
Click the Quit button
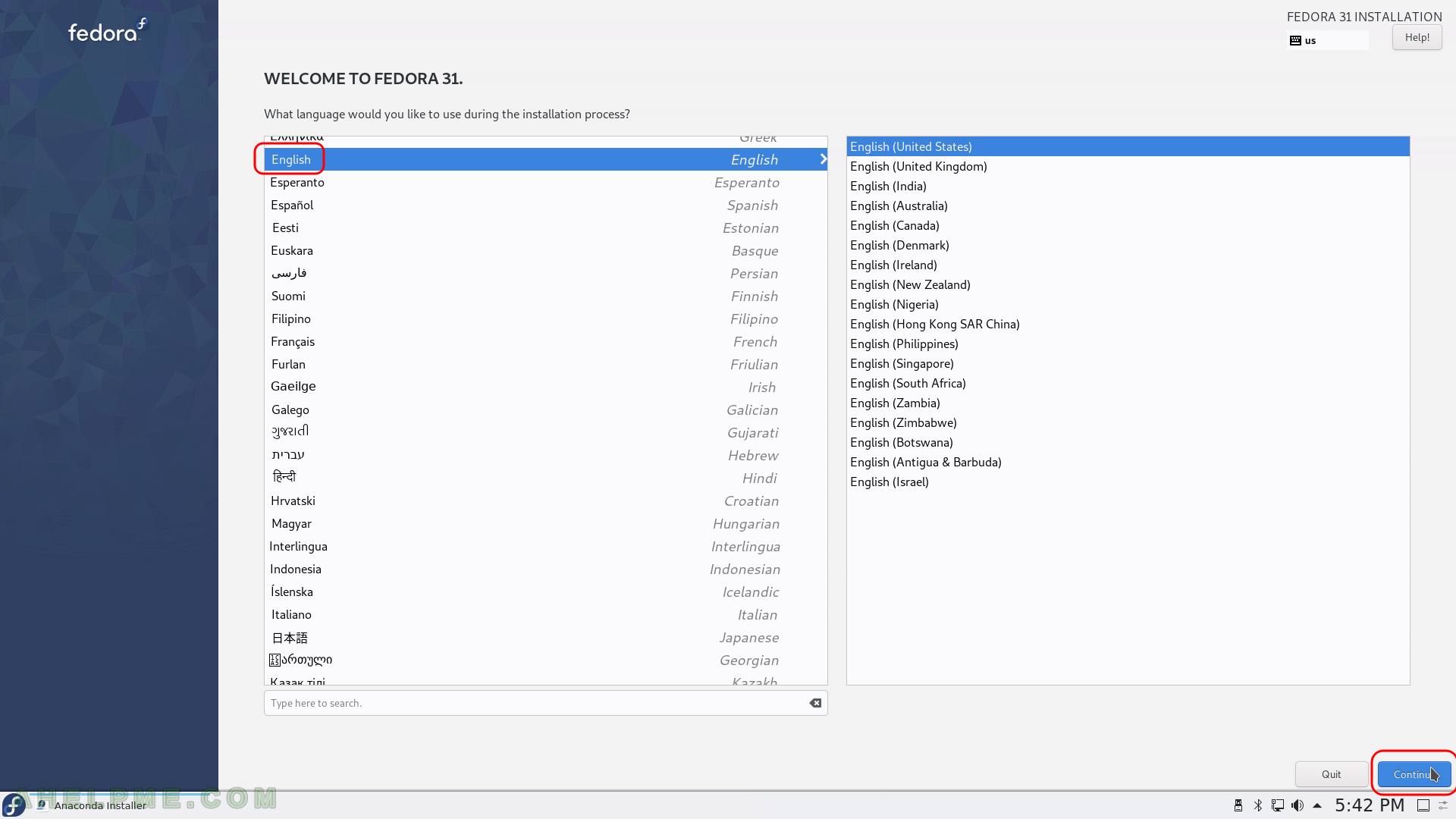[x=1332, y=774]
